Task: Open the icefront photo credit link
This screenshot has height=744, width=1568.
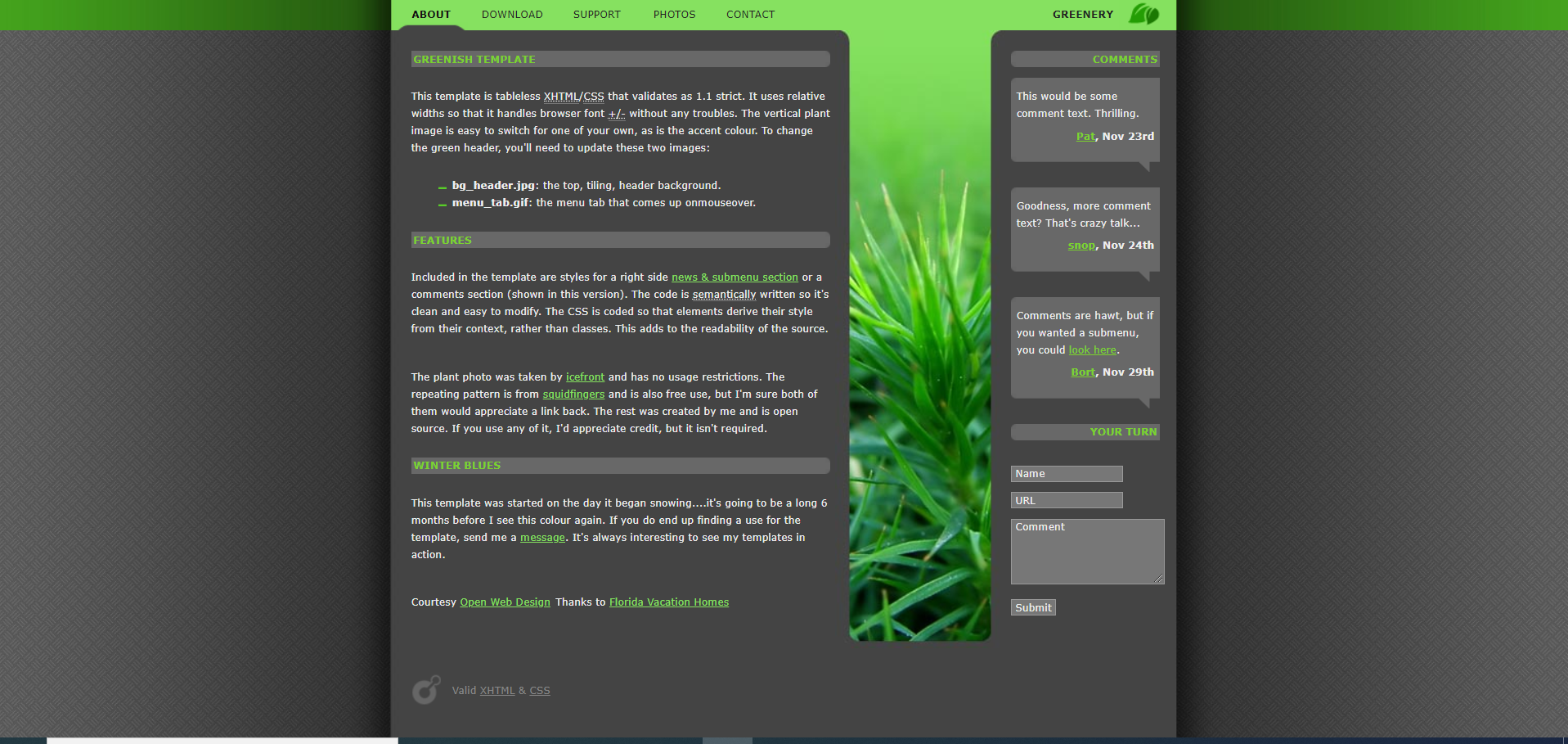Action: (x=585, y=377)
